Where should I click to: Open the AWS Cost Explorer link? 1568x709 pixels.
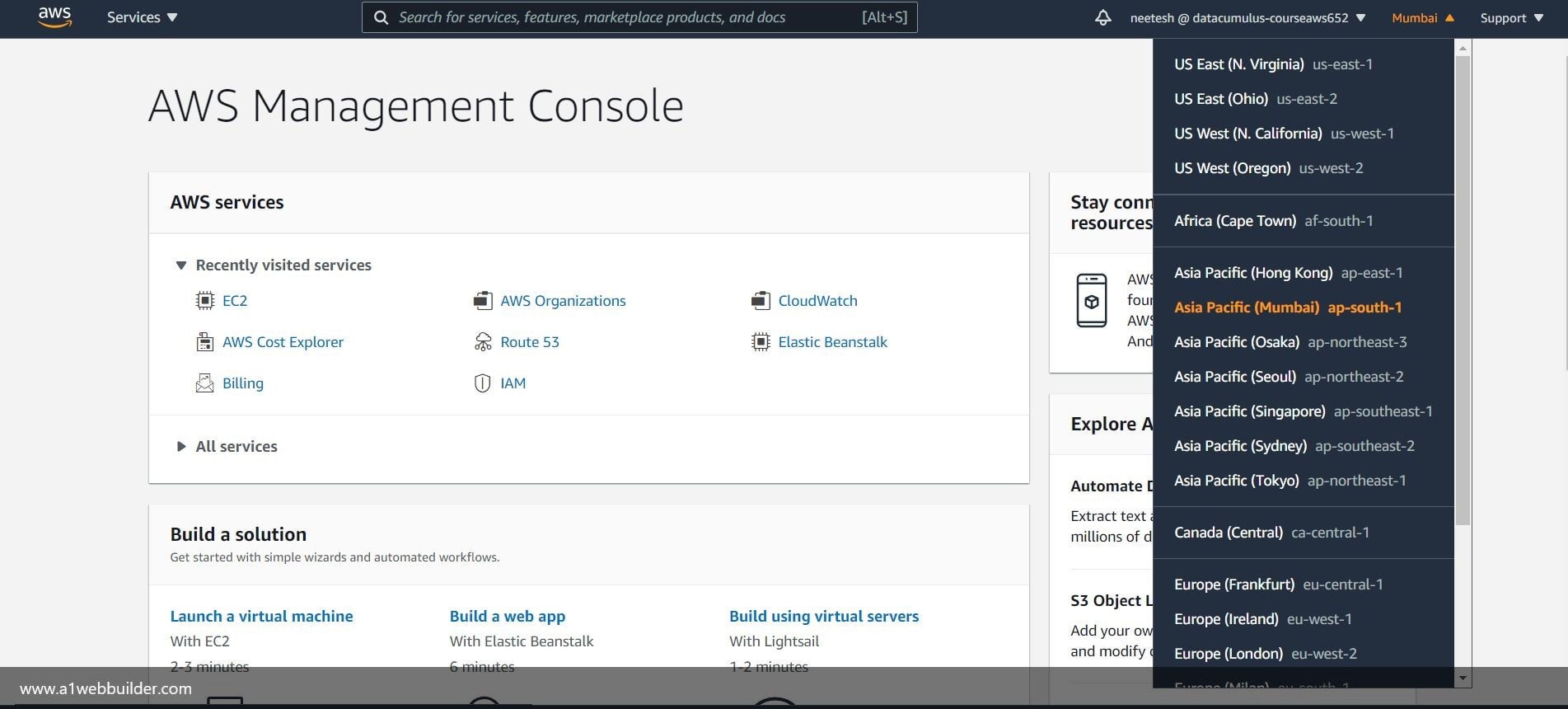pyautogui.click(x=283, y=342)
